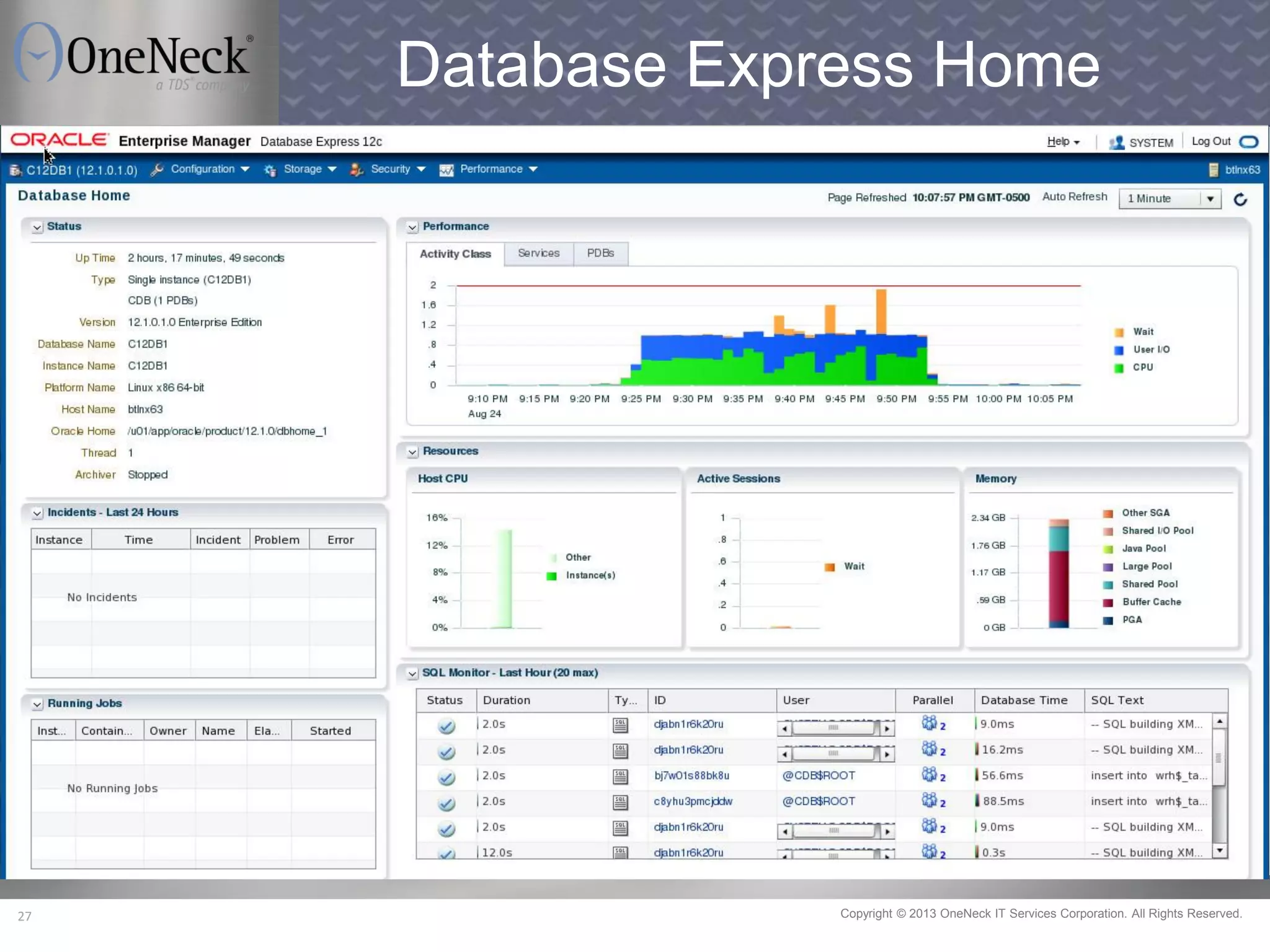Click status checkmark of 9.0ms first row
The width and height of the screenshot is (1270, 952).
446,725
